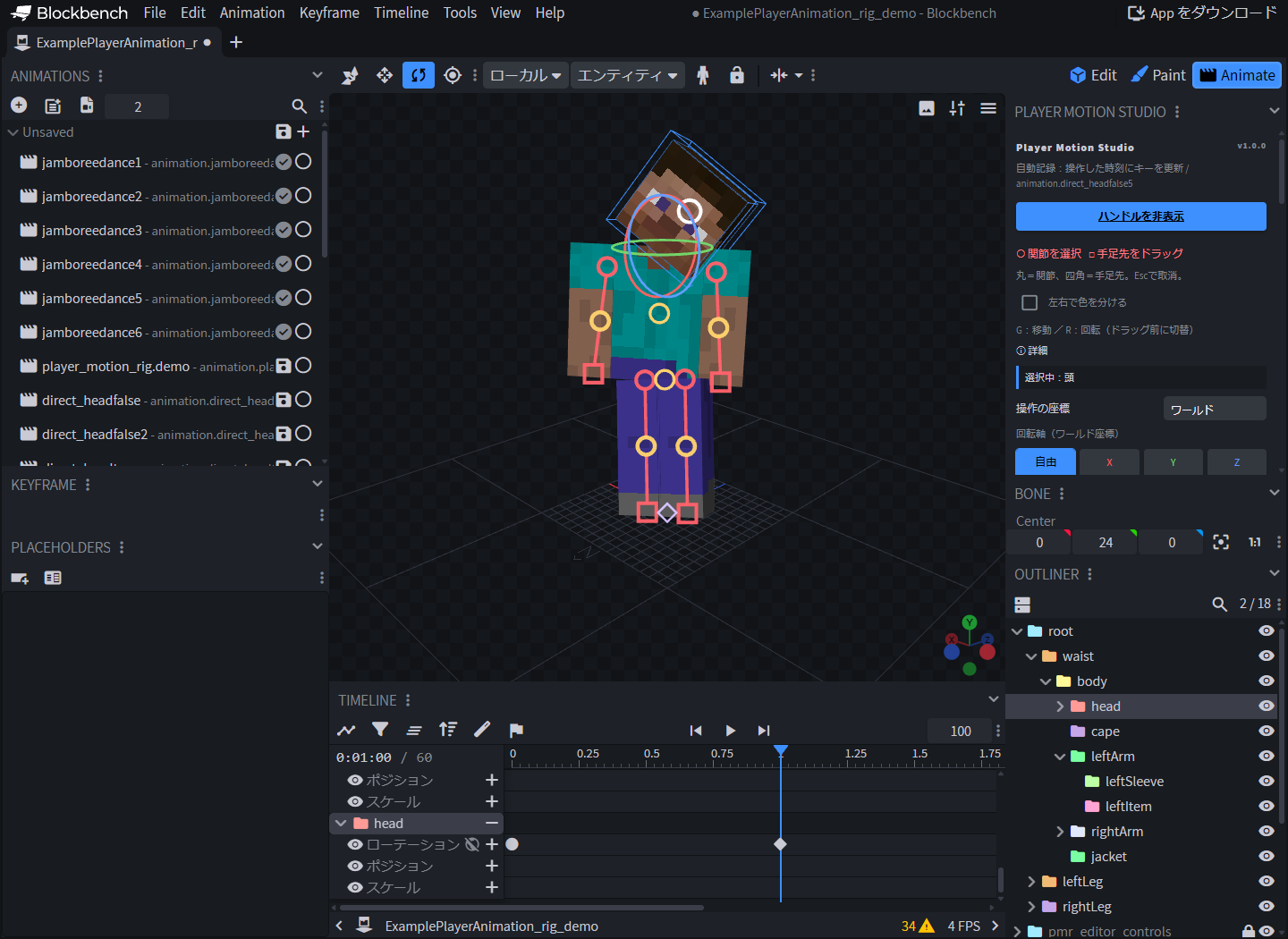Select the X rotation axis button

click(x=1109, y=462)
